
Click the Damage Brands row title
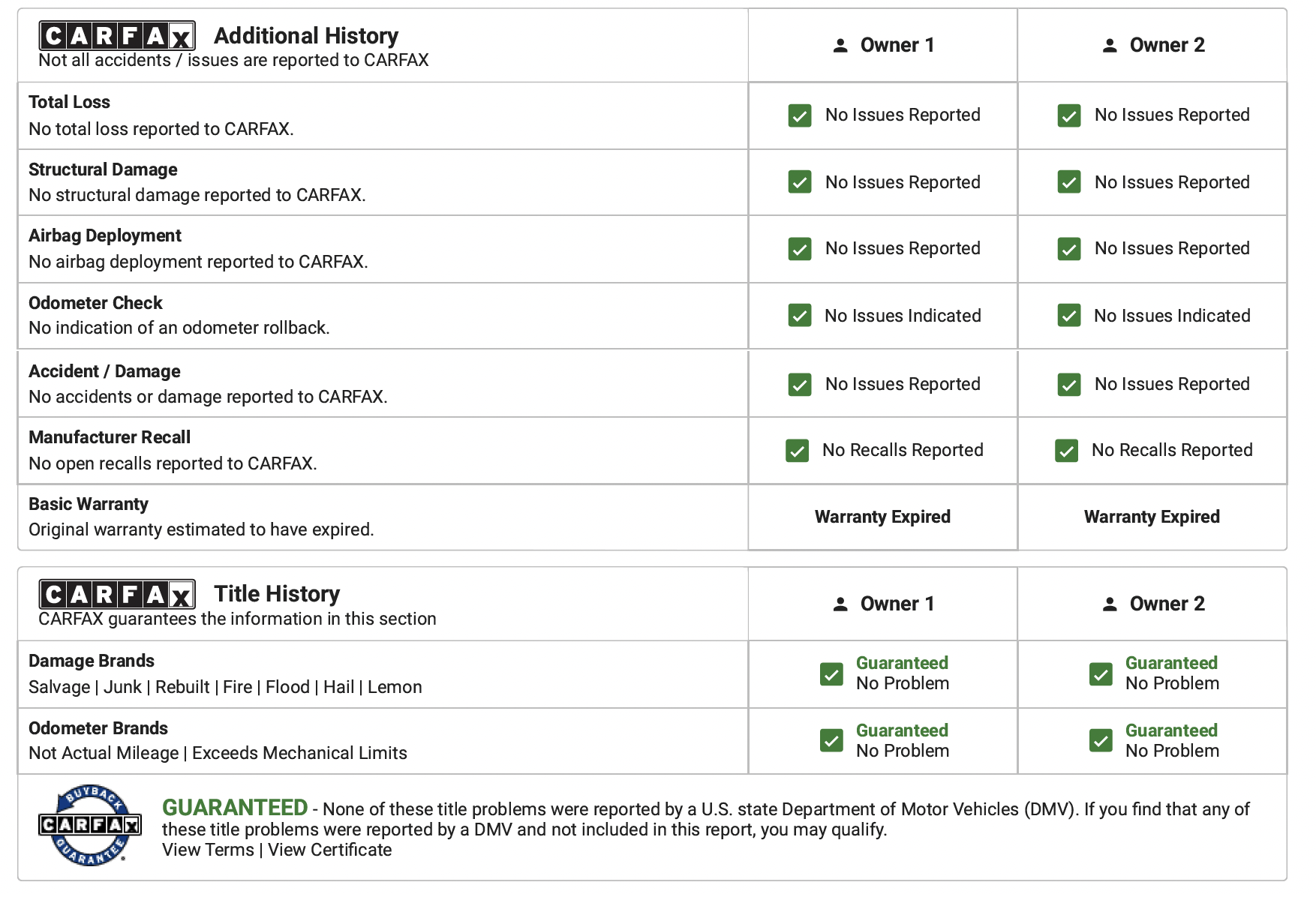tap(92, 661)
